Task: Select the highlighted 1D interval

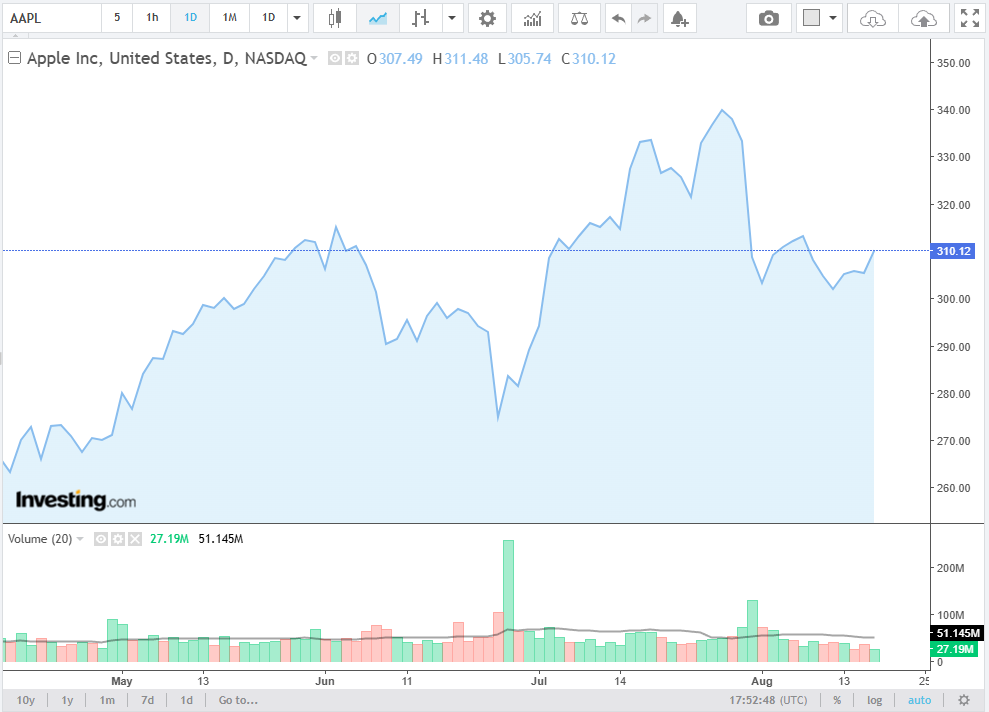Action: coord(190,18)
